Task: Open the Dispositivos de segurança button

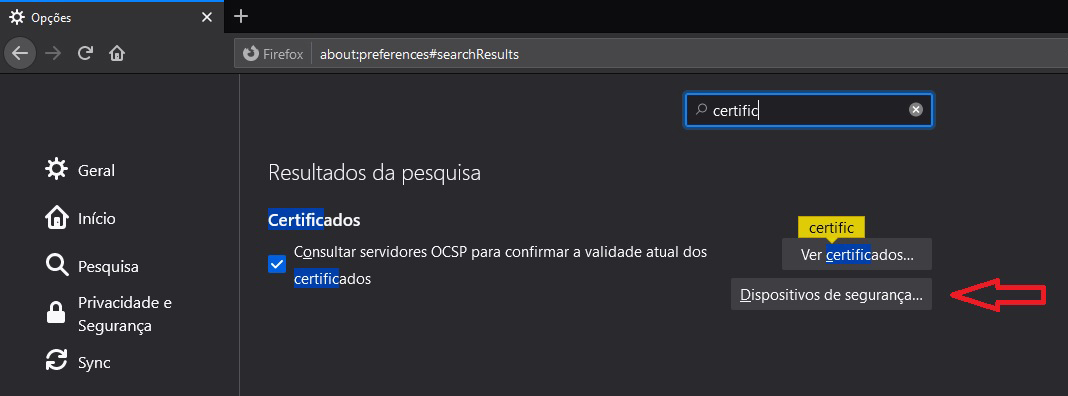Action: point(831,294)
